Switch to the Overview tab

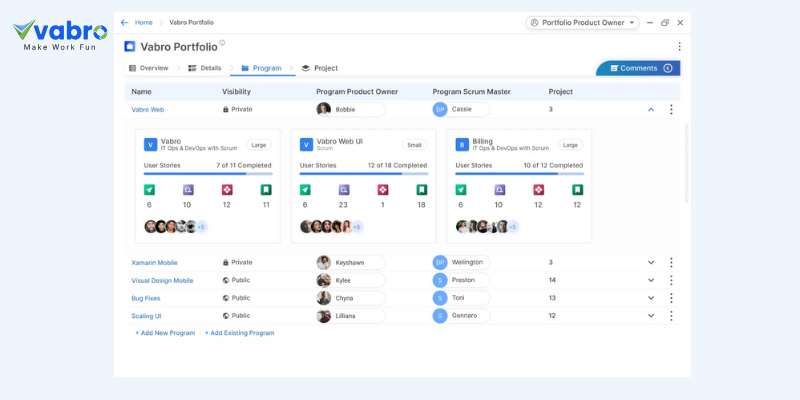(148, 68)
